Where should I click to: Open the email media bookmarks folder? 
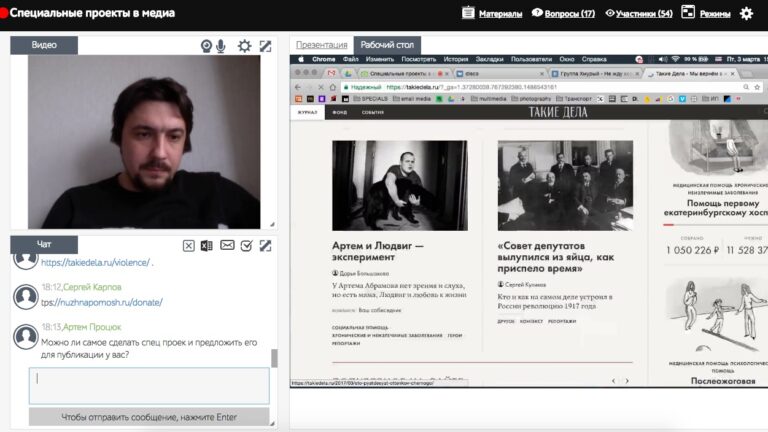tap(412, 99)
